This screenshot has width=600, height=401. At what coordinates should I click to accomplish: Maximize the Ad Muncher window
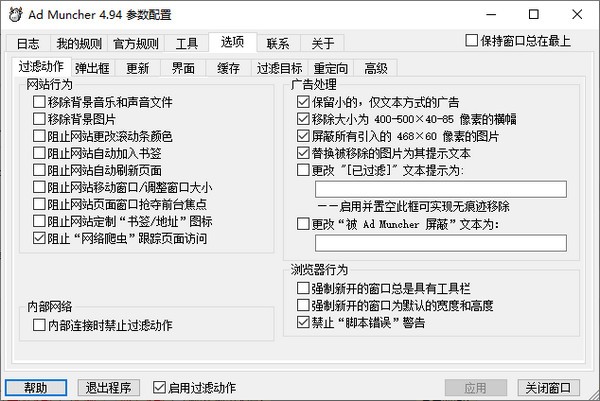(533, 15)
